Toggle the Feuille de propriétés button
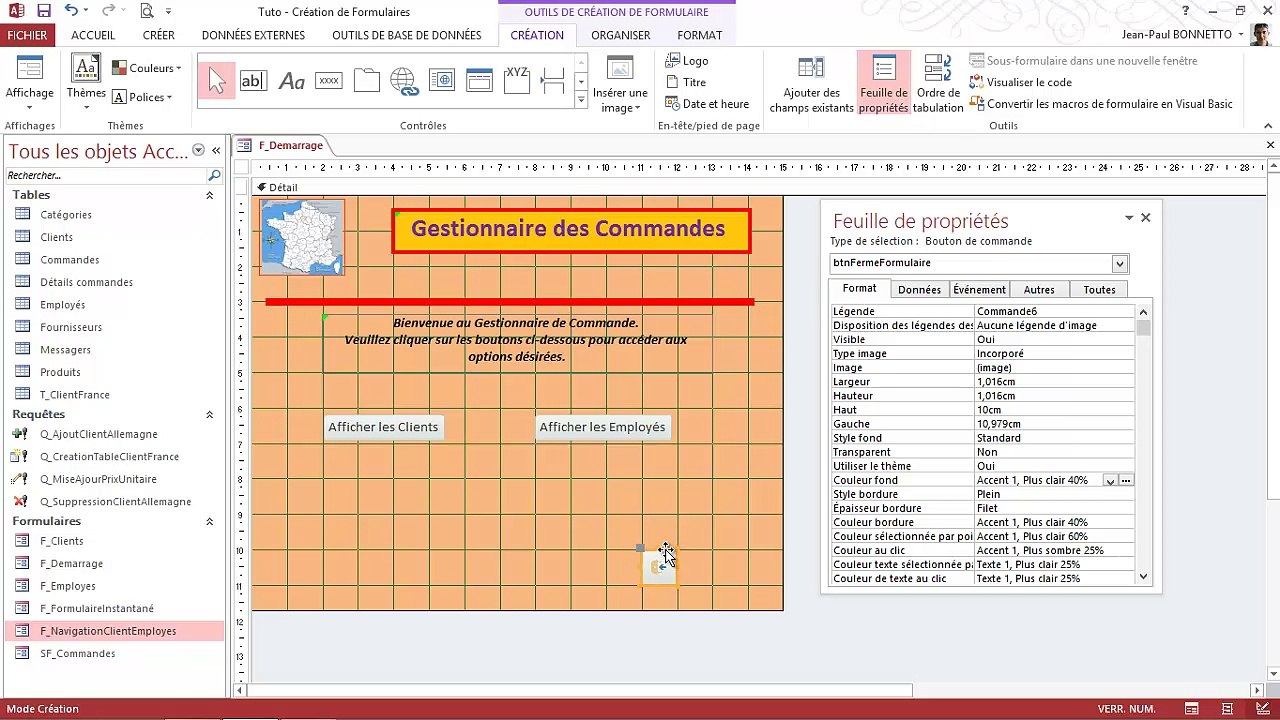The height and width of the screenshot is (720, 1280). click(x=883, y=84)
